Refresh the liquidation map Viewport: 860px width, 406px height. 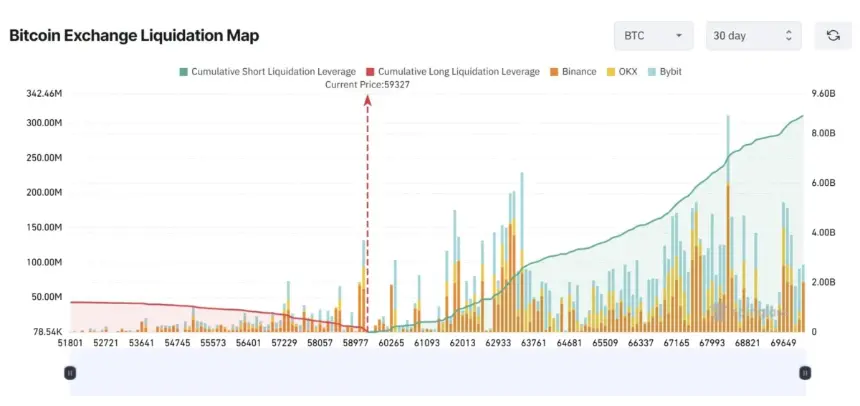pos(833,36)
